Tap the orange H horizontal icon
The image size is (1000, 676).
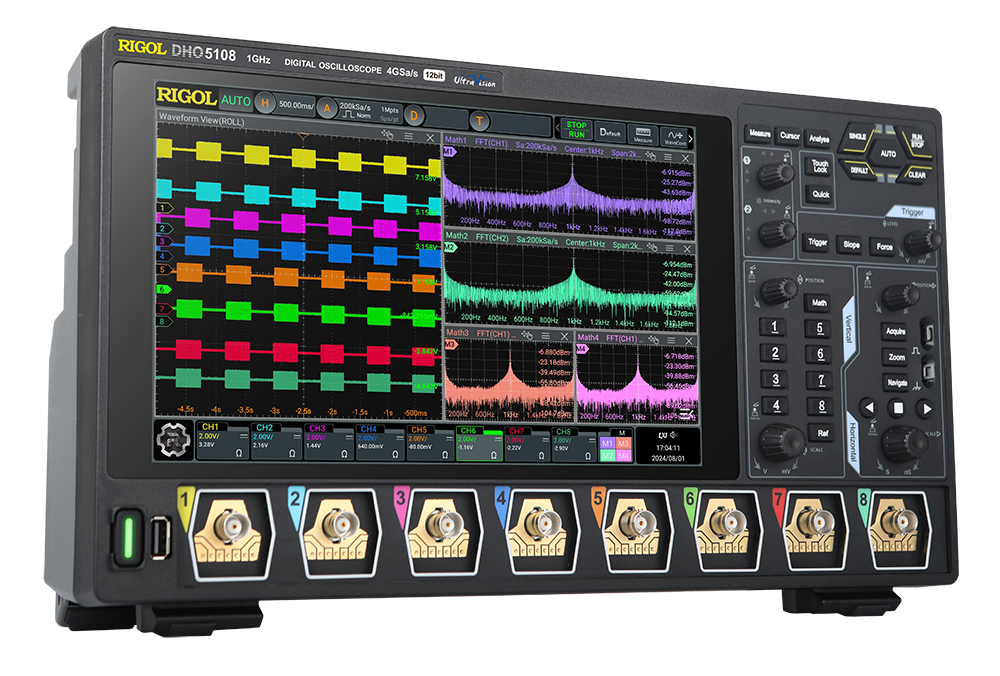tap(265, 103)
